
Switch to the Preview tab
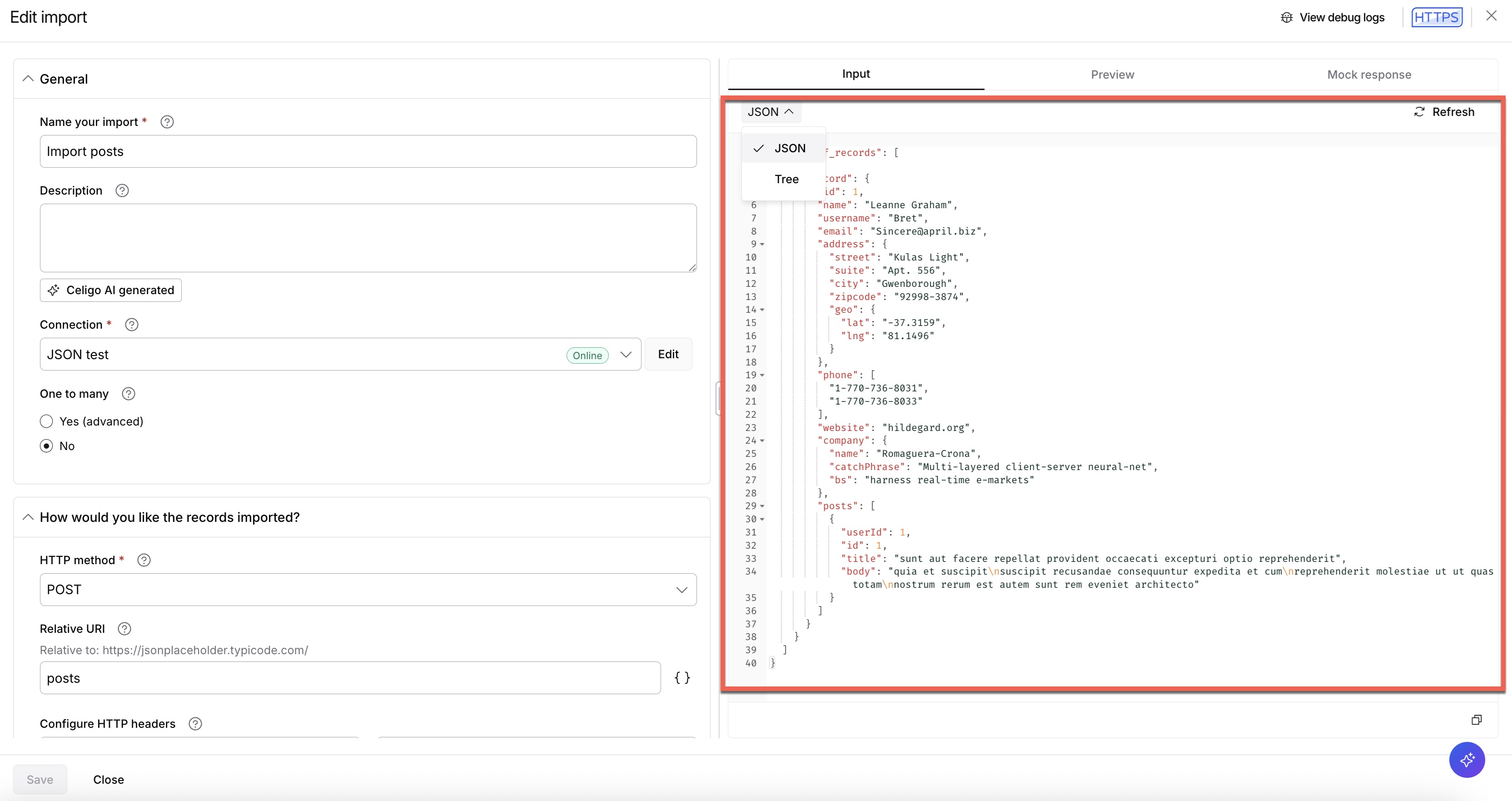click(x=1112, y=75)
